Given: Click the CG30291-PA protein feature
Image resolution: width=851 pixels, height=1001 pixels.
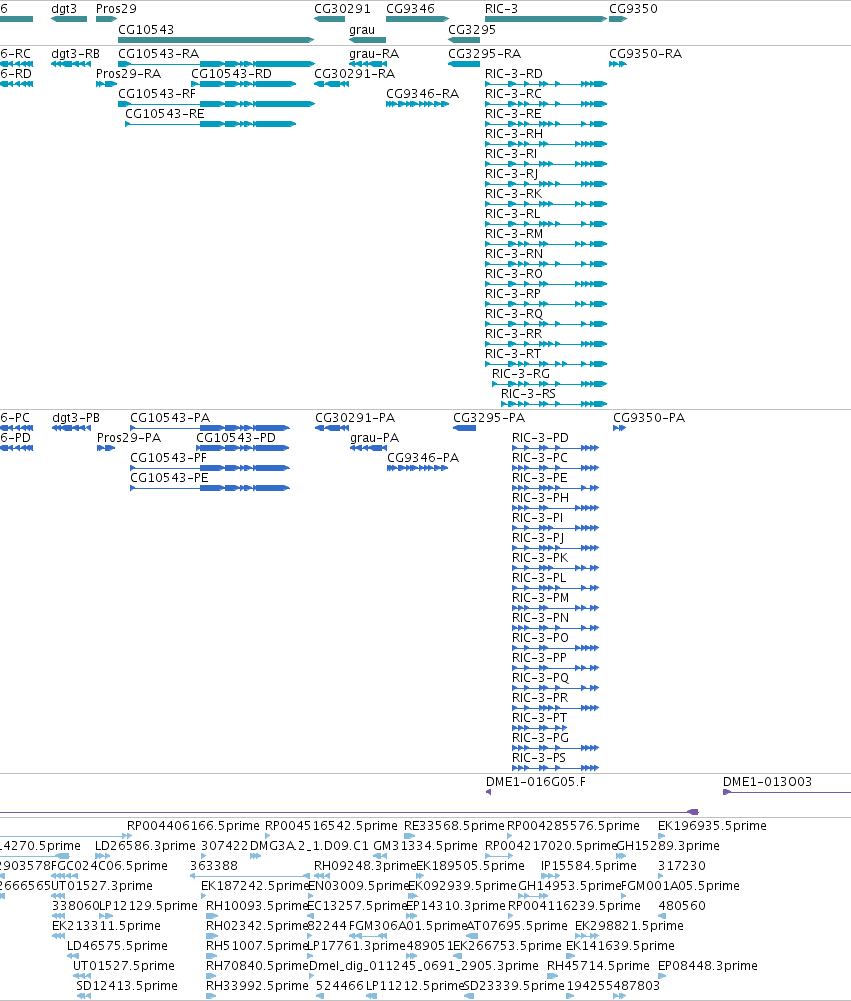Looking at the screenshot, I should pos(332,428).
